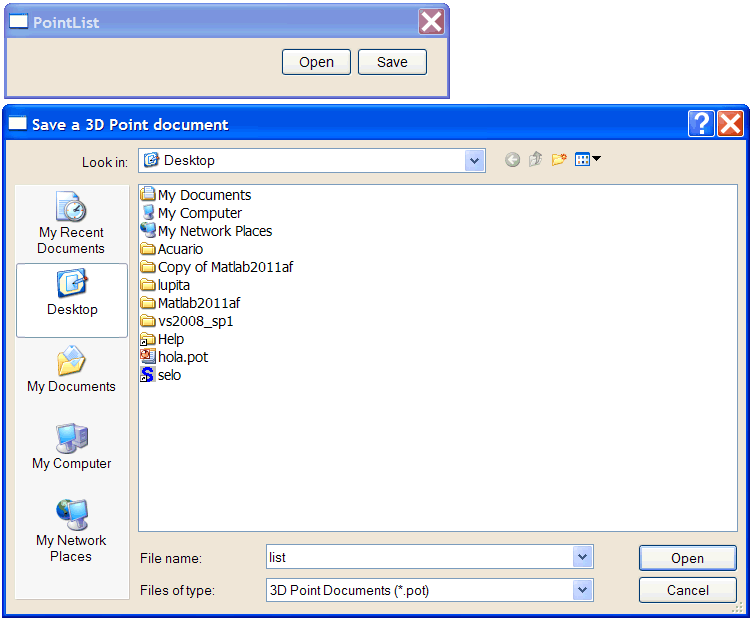Click the Open button in the dialog
Screen dimensions: 755x622
click(x=688, y=558)
